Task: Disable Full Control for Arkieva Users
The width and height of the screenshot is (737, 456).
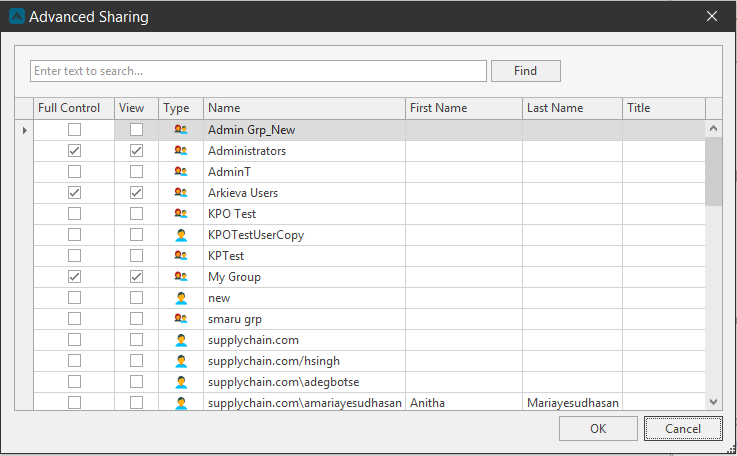Action: (74, 192)
